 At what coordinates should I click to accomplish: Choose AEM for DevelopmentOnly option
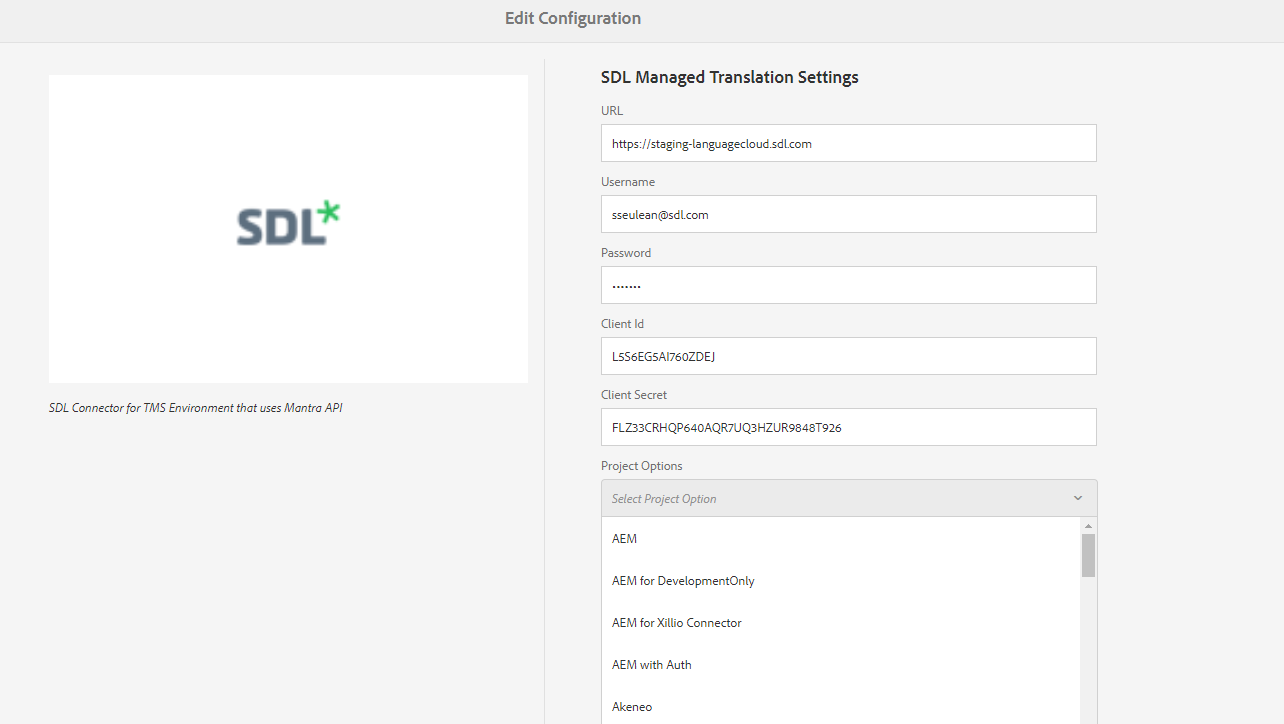[x=840, y=581]
